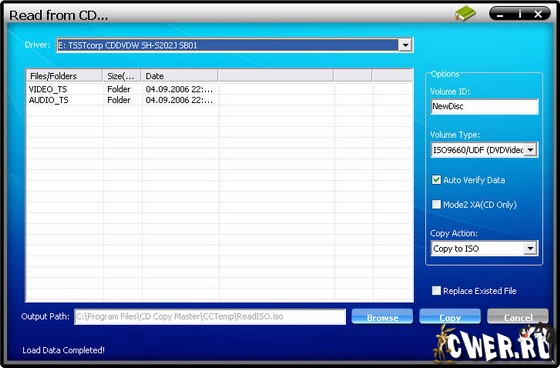The image size is (560, 368).
Task: Click the Browse button
Action: click(382, 317)
